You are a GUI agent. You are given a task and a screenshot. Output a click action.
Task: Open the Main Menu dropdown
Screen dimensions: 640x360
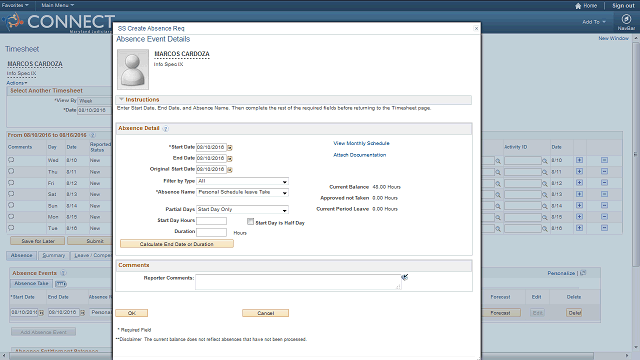click(x=58, y=5)
